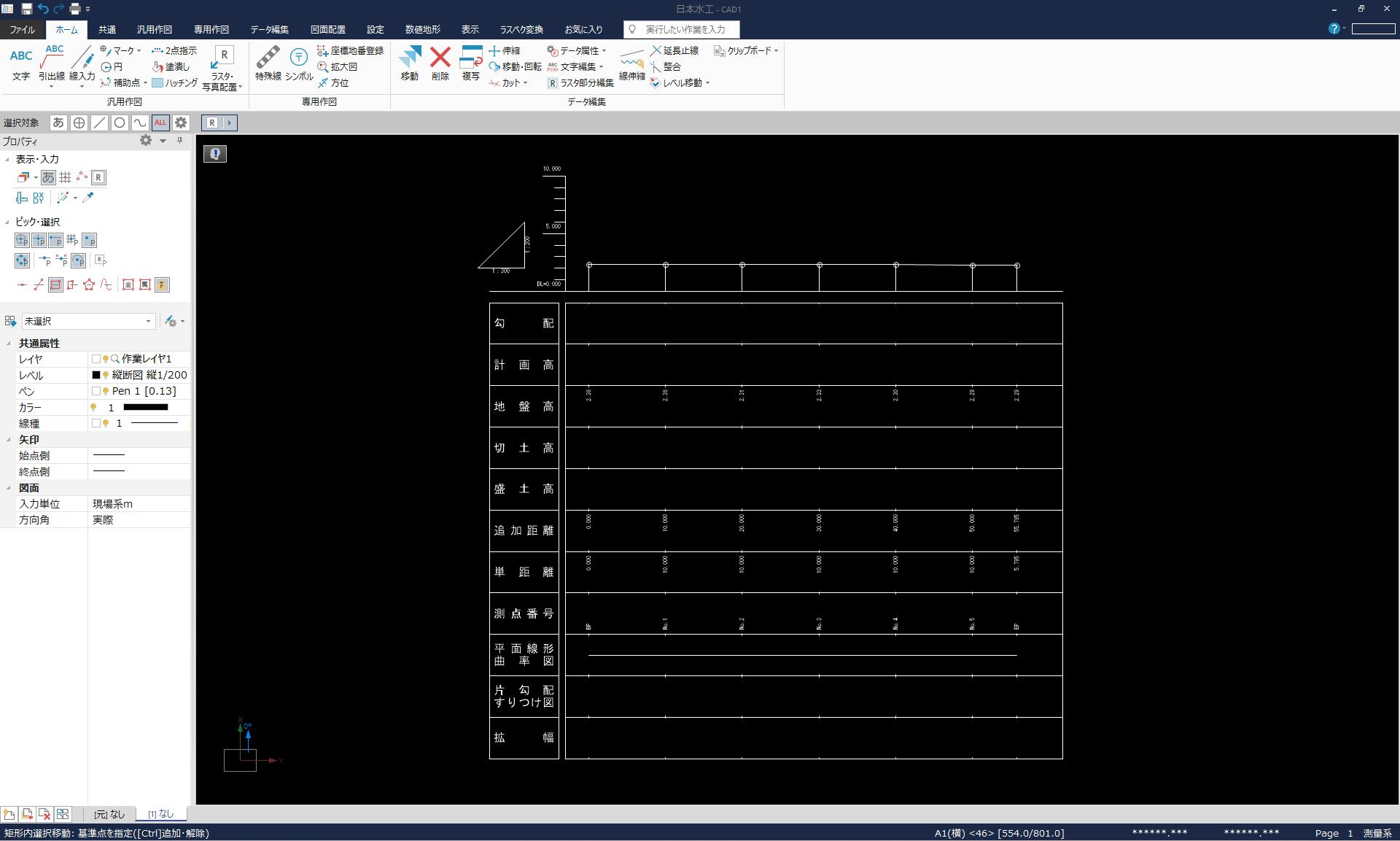Open ラスタ部分編集 raster partial edit
This screenshot has height=841, width=1400.
click(x=580, y=82)
